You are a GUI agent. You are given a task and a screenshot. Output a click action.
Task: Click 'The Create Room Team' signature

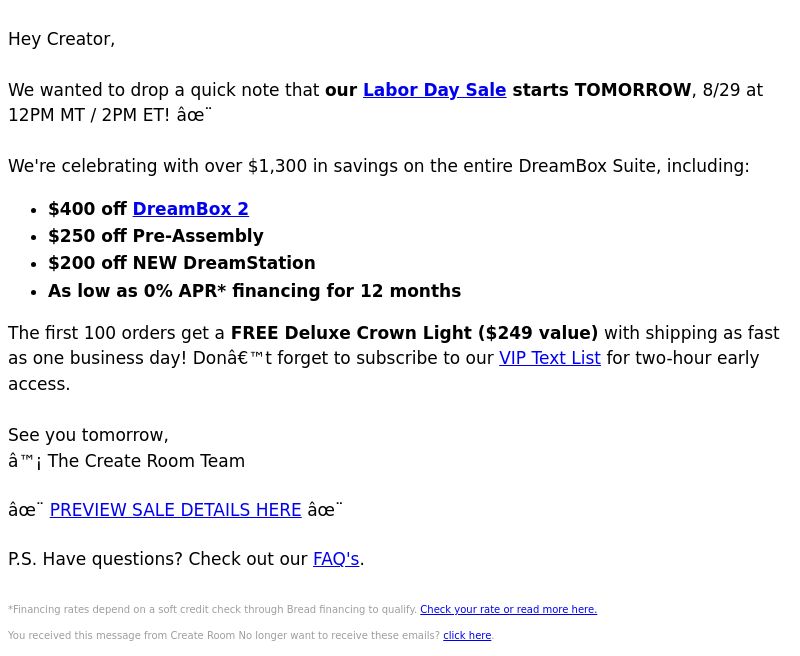[146, 461]
